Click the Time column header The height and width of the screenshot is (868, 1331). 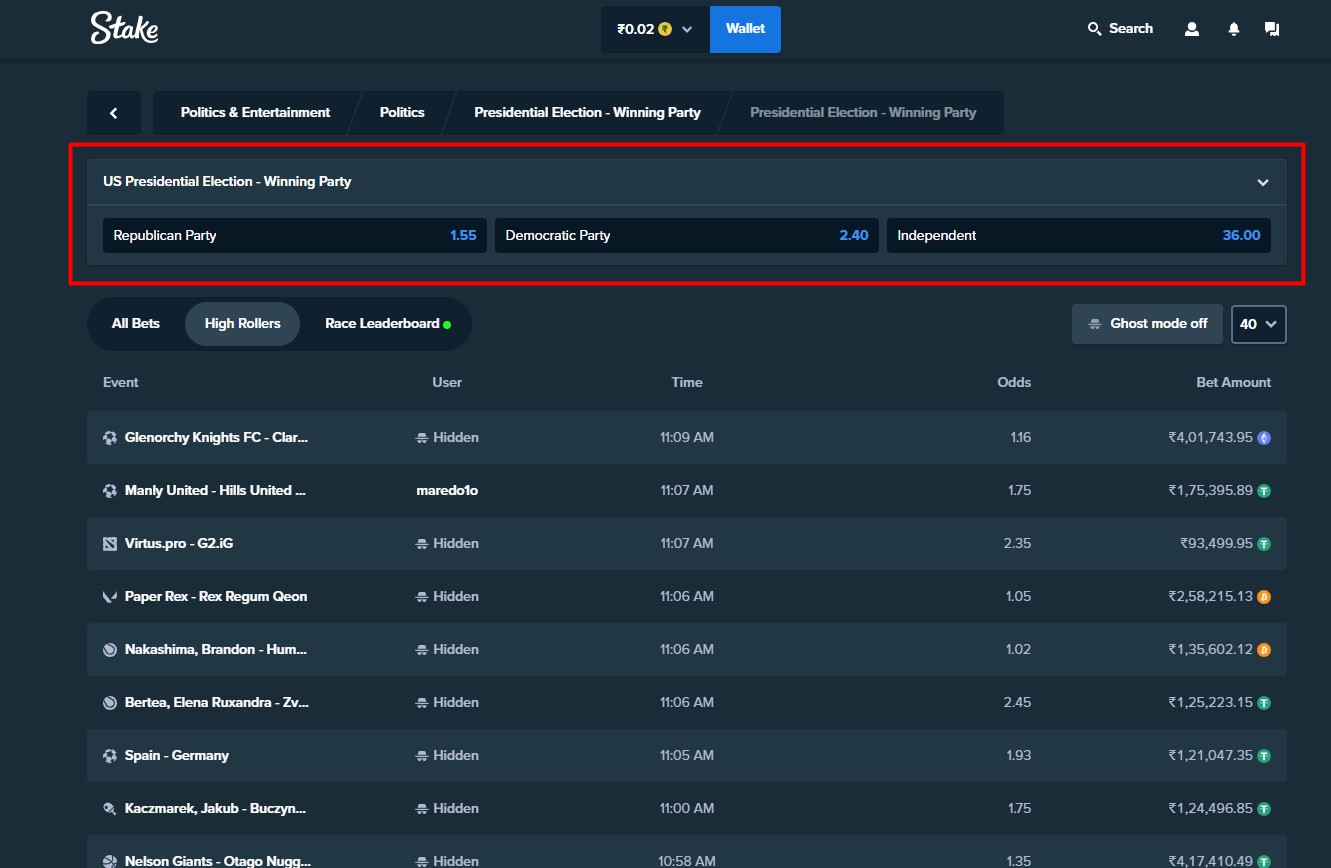click(687, 382)
